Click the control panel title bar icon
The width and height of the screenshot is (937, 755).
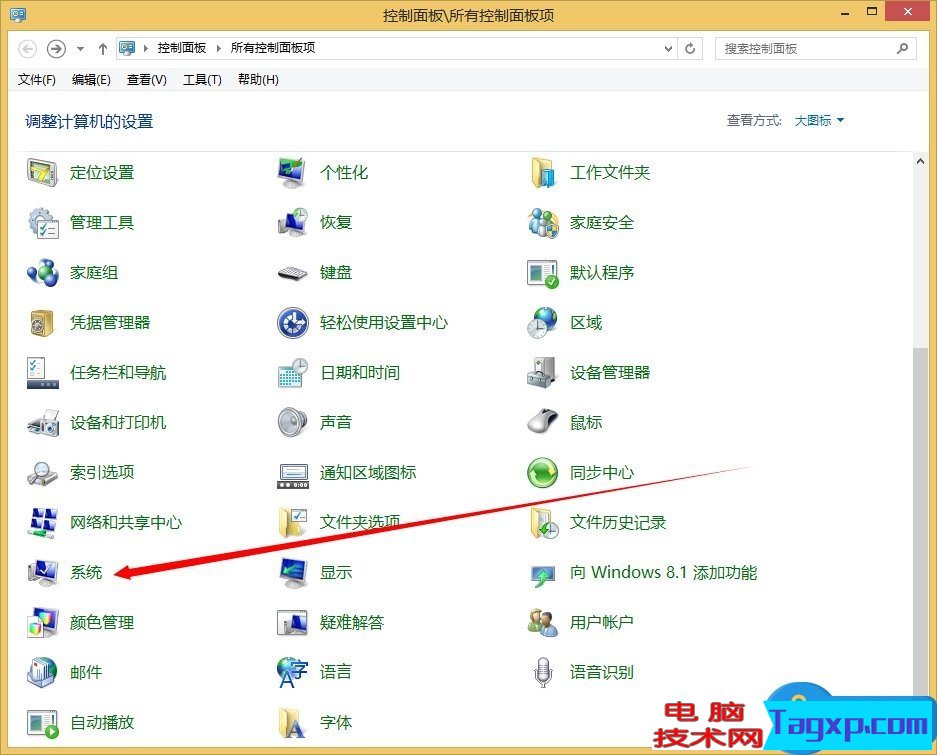18,14
